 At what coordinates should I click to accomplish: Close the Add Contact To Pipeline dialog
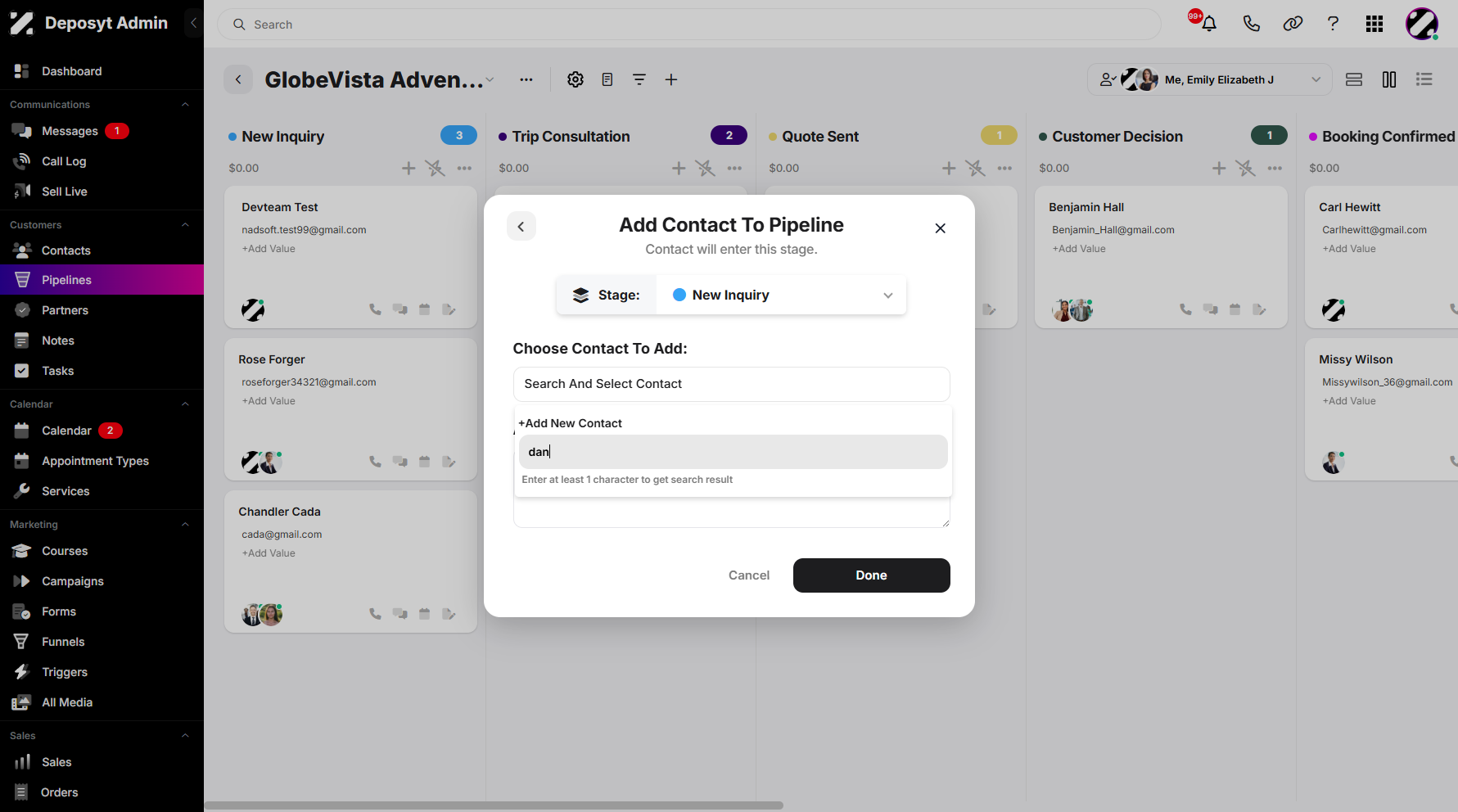coord(941,228)
